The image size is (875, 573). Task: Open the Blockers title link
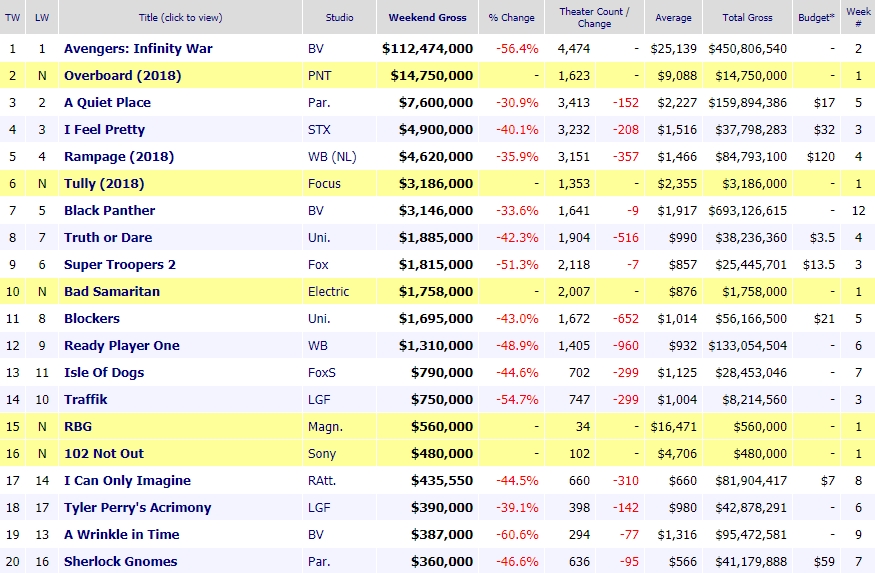click(92, 319)
